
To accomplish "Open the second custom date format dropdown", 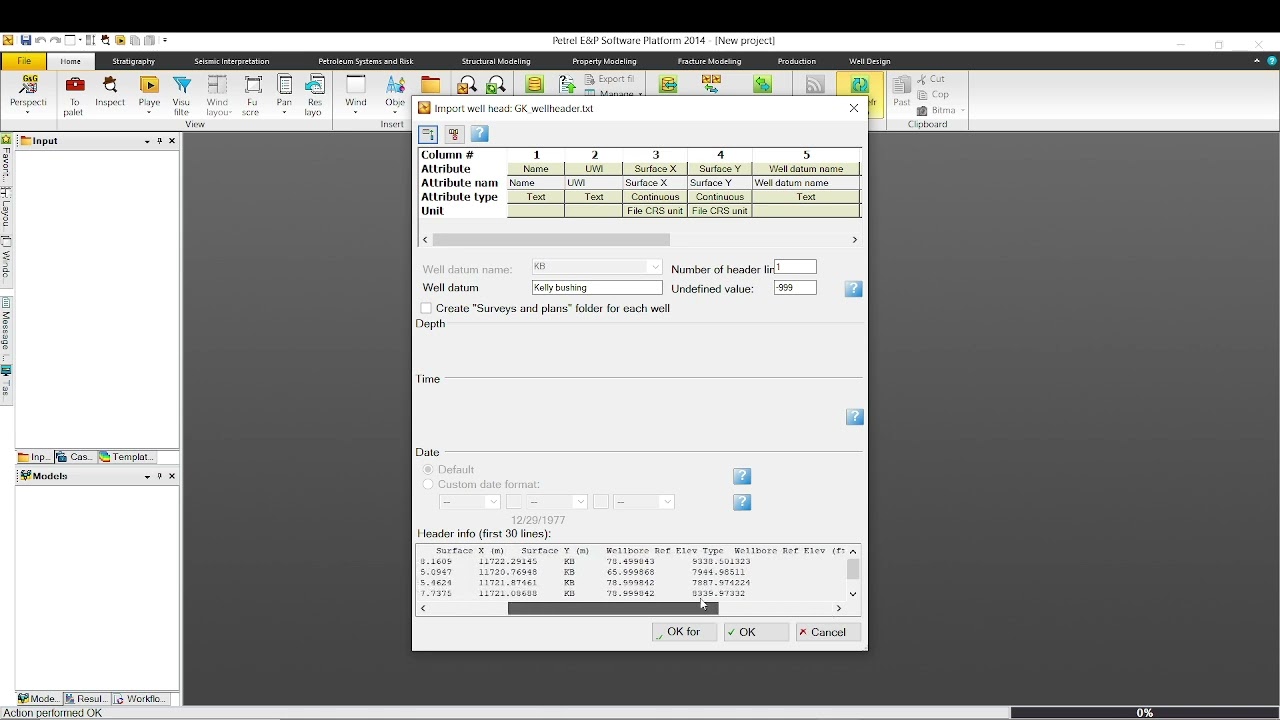I will pyautogui.click(x=580, y=502).
